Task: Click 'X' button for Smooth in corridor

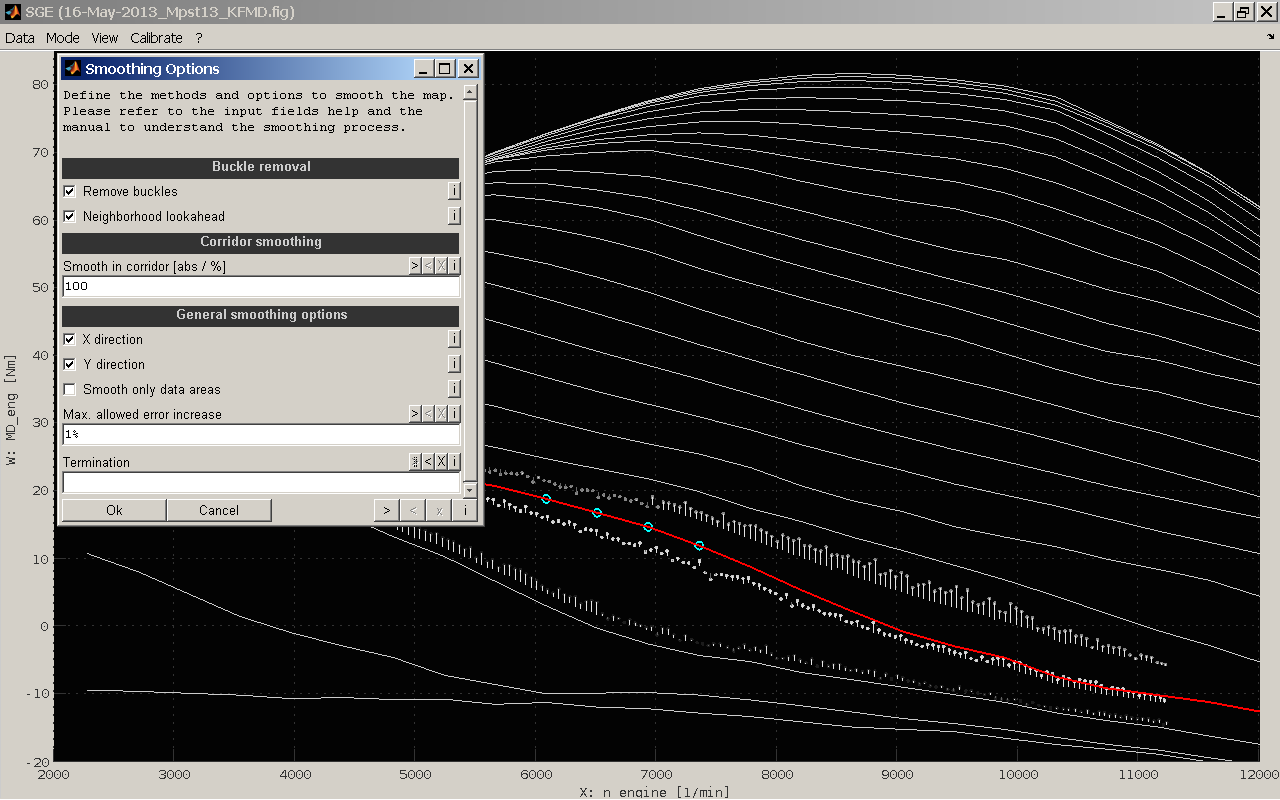Action: click(x=441, y=266)
